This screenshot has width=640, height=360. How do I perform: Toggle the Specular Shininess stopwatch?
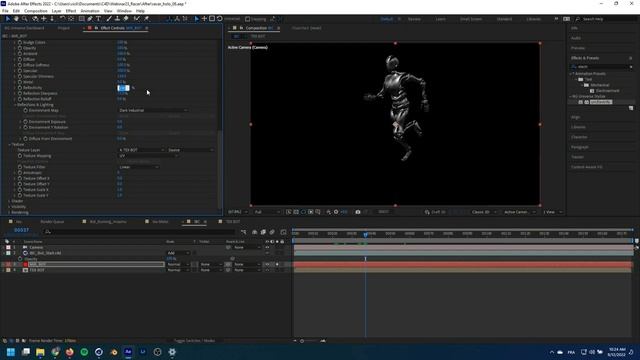click(20, 76)
